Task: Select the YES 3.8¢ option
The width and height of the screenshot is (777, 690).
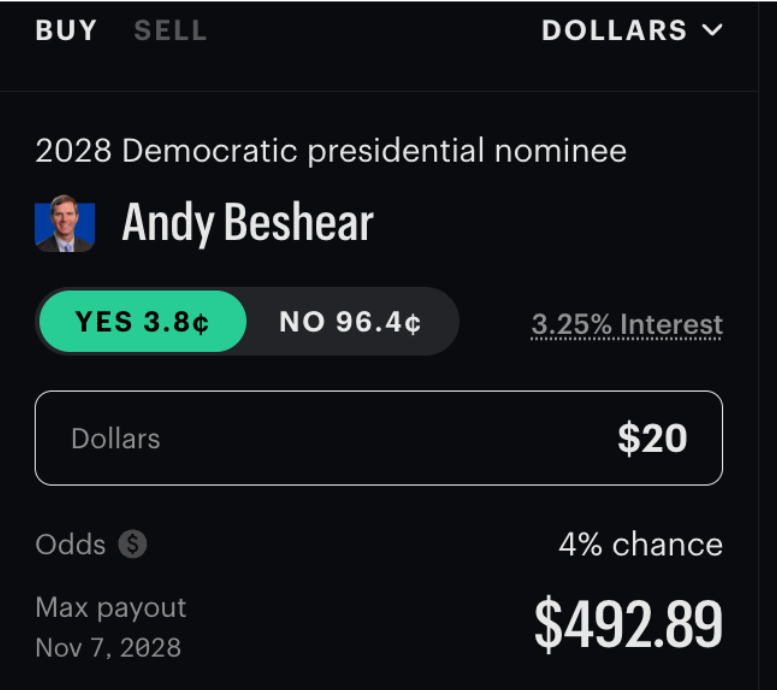Action: (x=143, y=321)
